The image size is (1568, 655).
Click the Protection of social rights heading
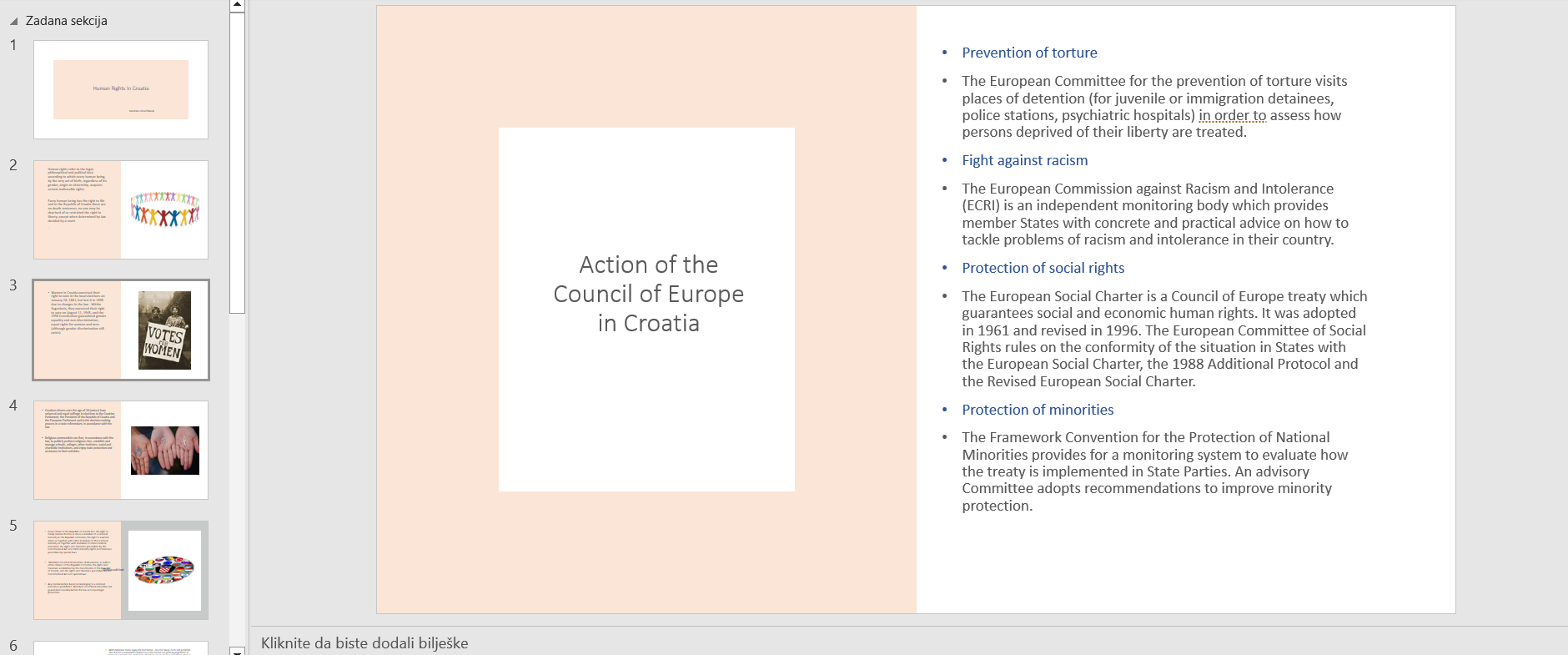[1043, 268]
